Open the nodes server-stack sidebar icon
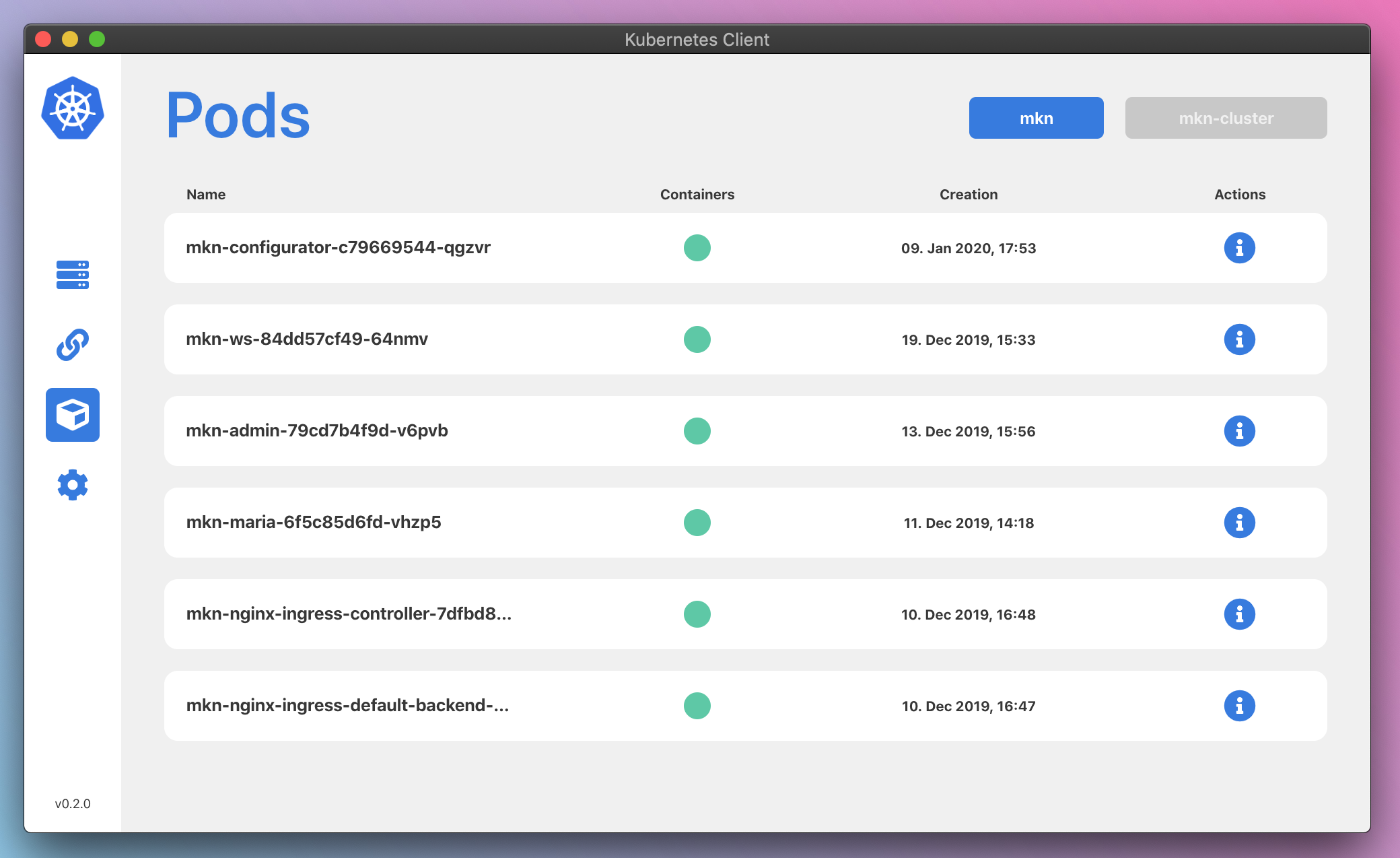 click(x=73, y=275)
